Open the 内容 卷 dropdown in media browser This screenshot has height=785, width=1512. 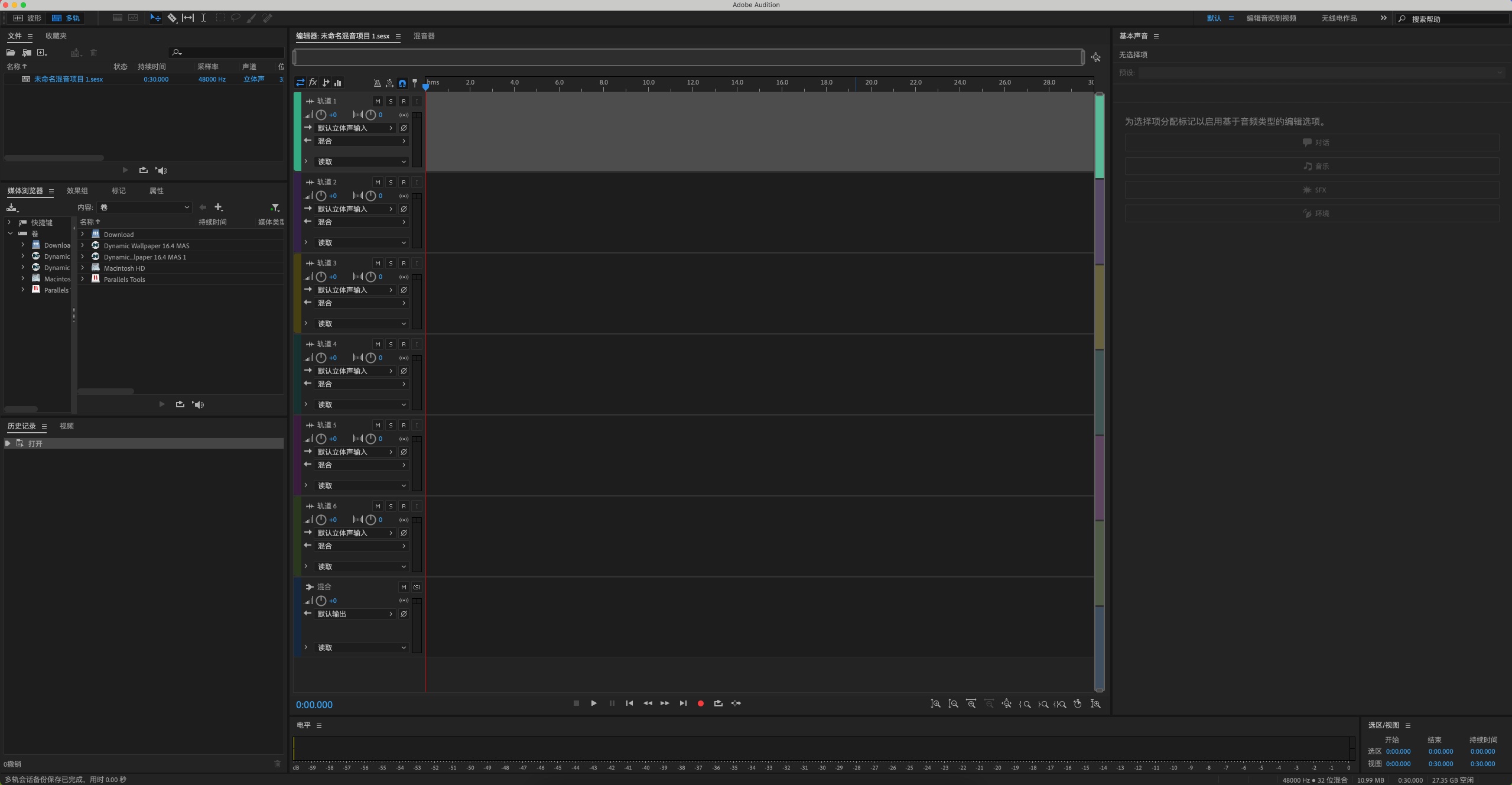tap(144, 207)
